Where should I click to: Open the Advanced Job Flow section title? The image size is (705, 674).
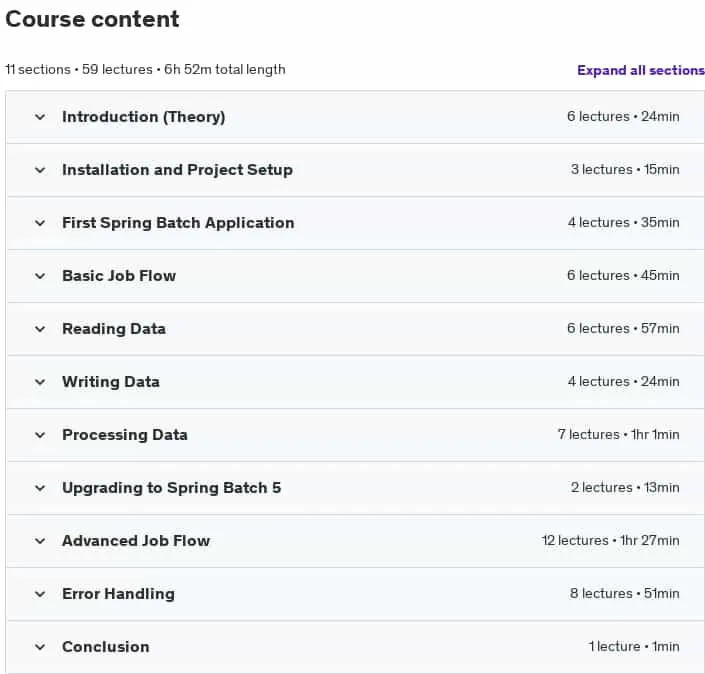click(136, 540)
